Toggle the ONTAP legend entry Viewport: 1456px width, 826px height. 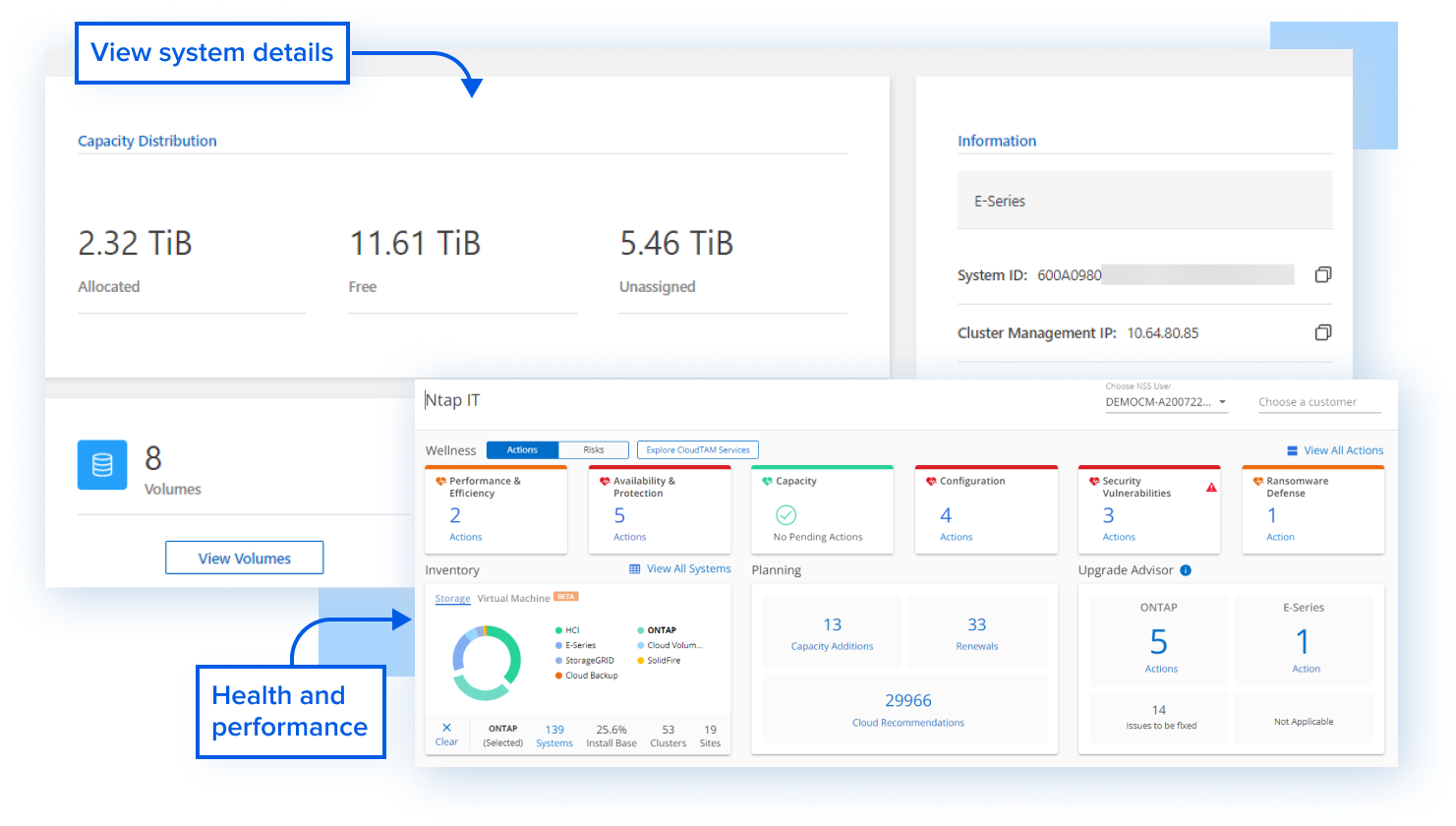click(x=661, y=630)
